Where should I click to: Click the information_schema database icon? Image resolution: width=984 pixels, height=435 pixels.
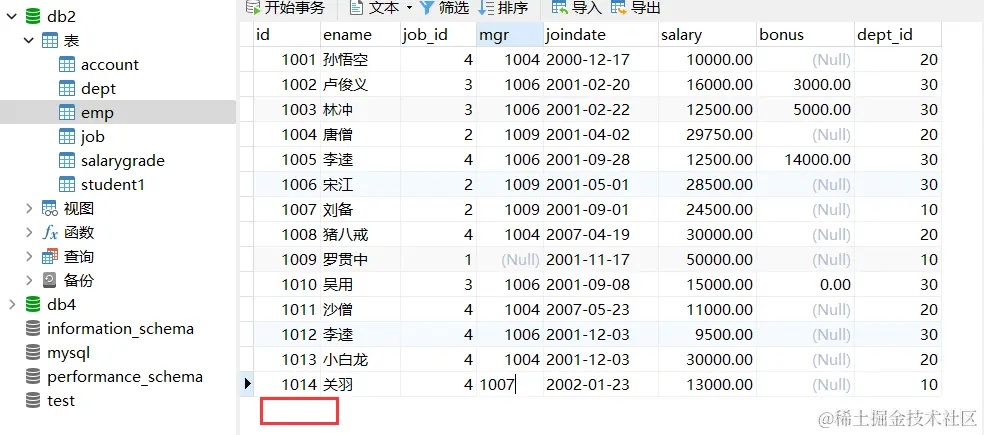coord(33,328)
